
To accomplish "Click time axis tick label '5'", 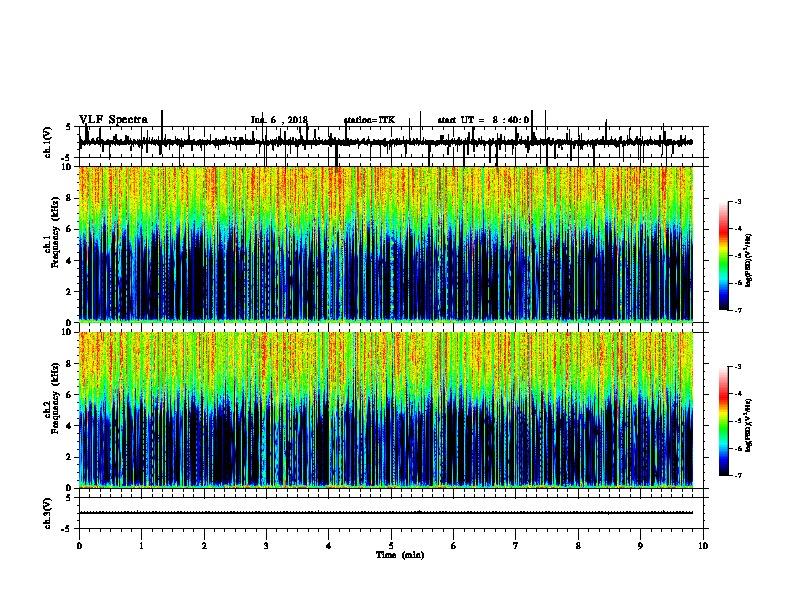I will [391, 546].
